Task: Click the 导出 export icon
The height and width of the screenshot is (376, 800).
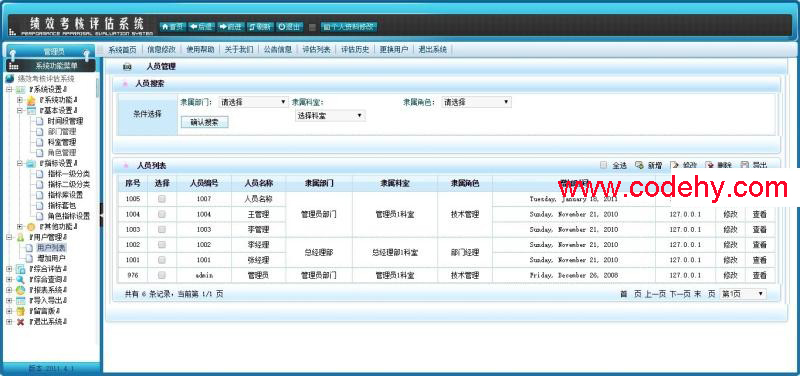Action: [745, 165]
